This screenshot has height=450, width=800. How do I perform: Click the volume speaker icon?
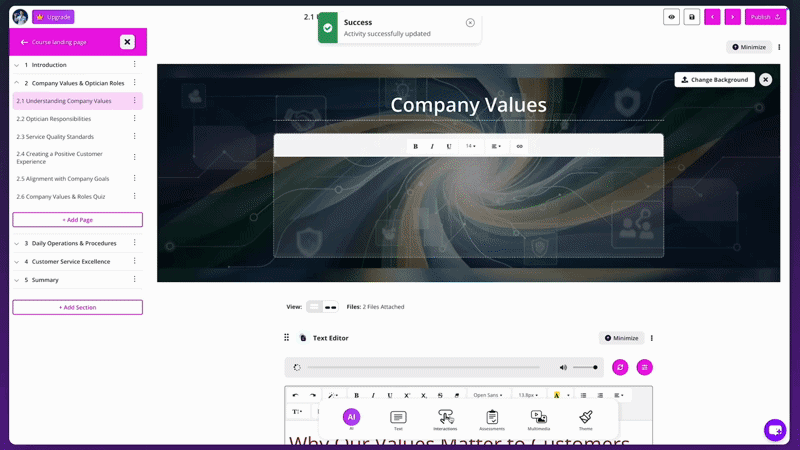coord(563,367)
